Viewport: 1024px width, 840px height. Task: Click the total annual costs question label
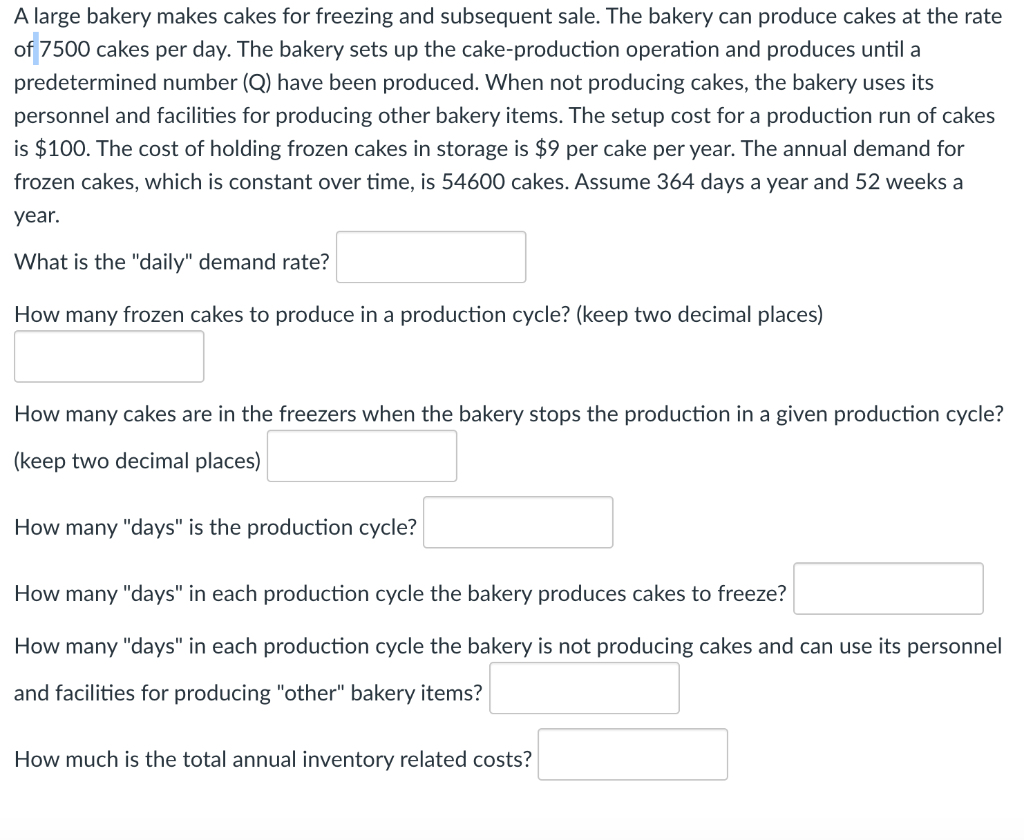click(270, 759)
